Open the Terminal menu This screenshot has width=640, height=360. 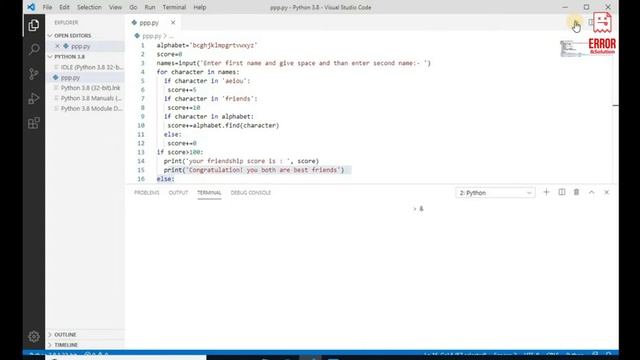coord(174,7)
